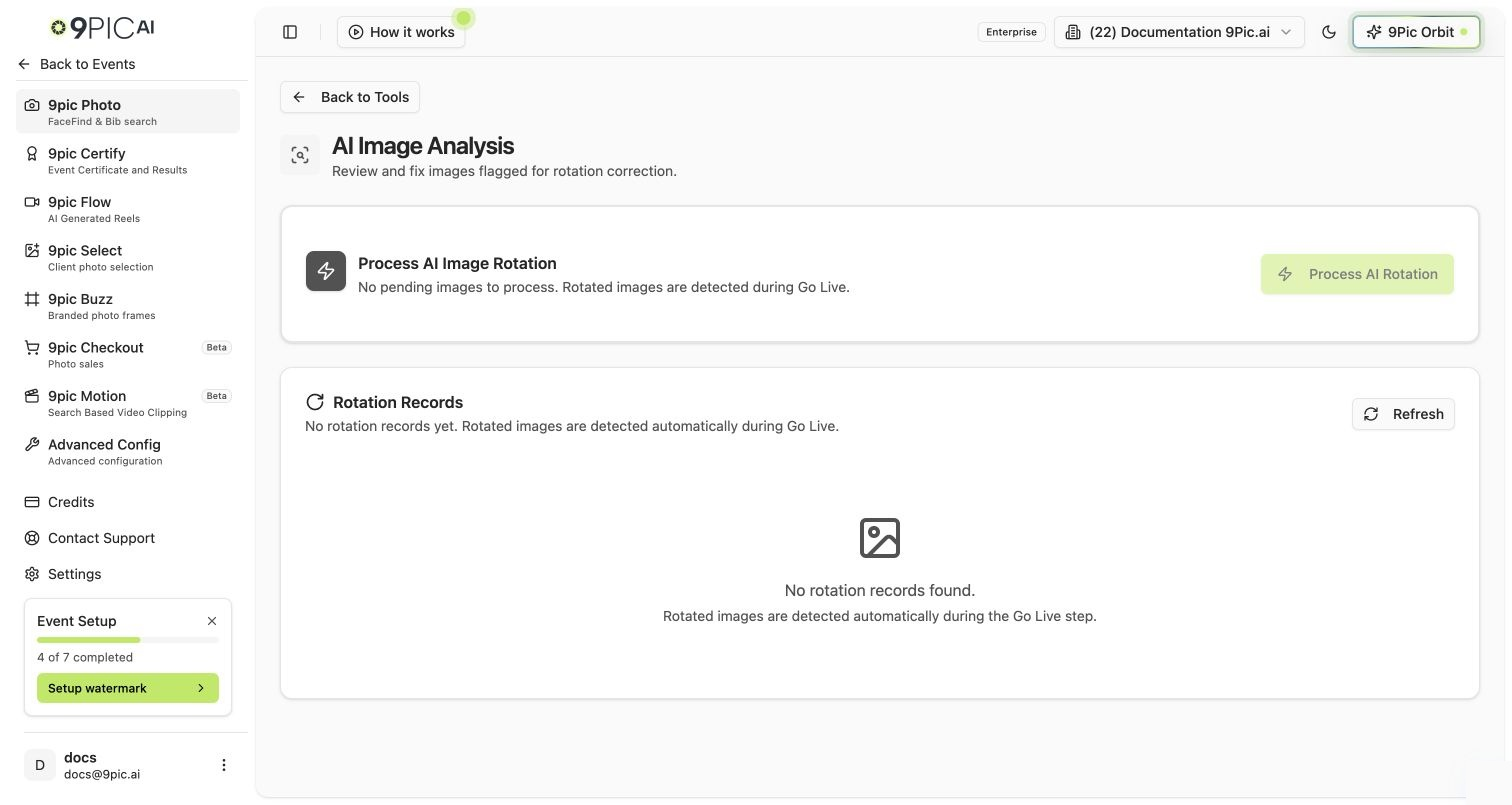1512x805 pixels.
Task: Go back to Events
Action: click(x=76, y=64)
